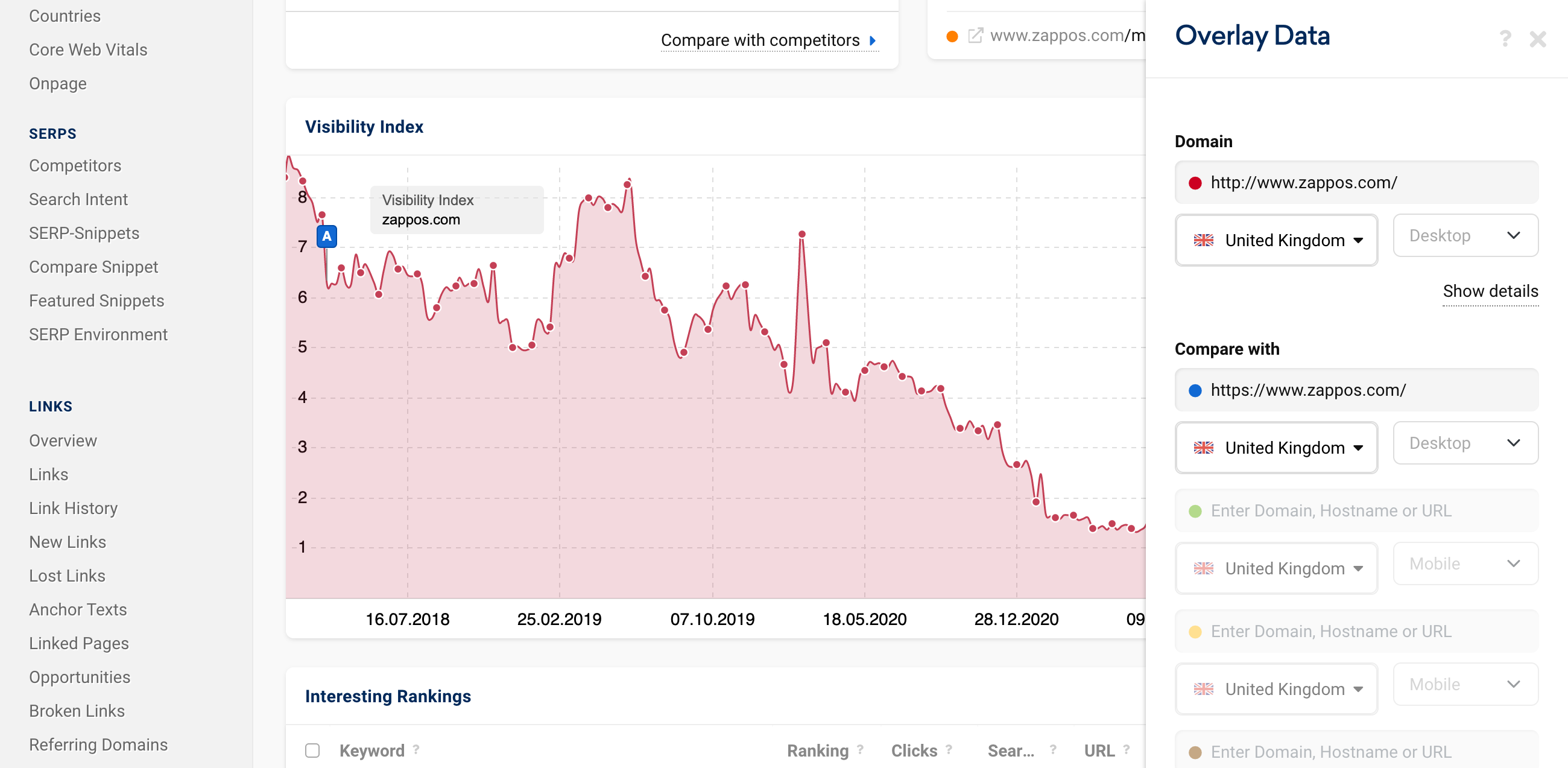Screen dimensions: 1568x768
Task: Open the first United Kingdom country dropdown under Domain
Action: coord(1277,241)
